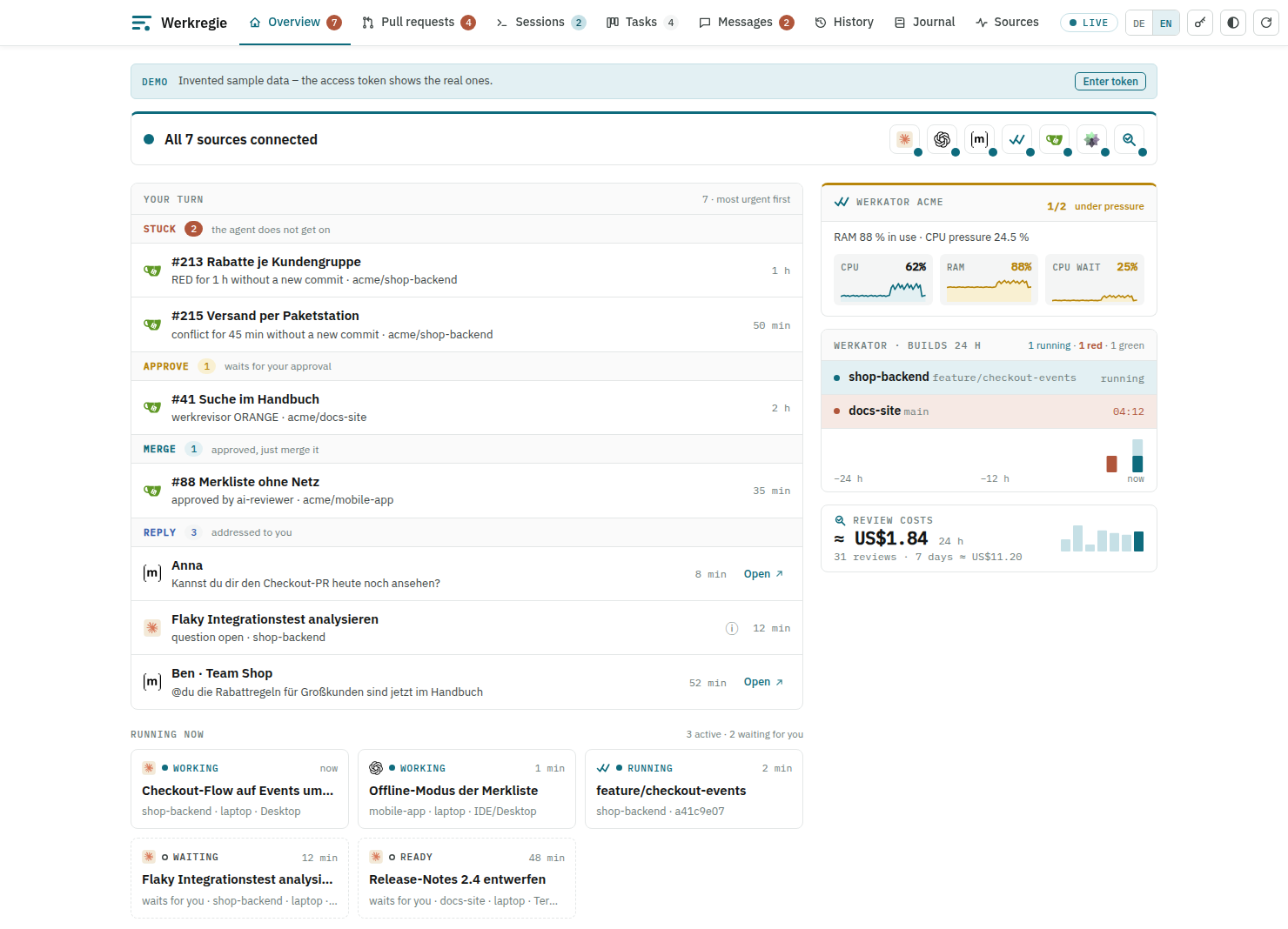
Task: Click the review costs bar chart
Action: 1102,538
